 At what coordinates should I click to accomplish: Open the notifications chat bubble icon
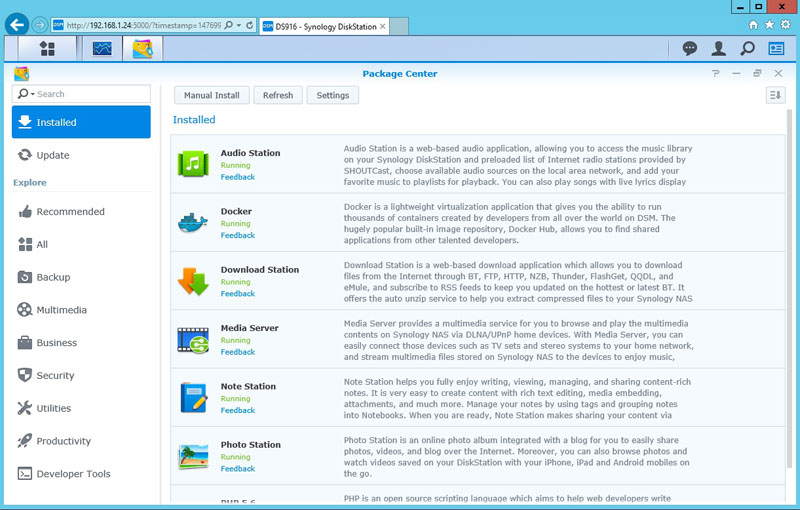coord(689,48)
